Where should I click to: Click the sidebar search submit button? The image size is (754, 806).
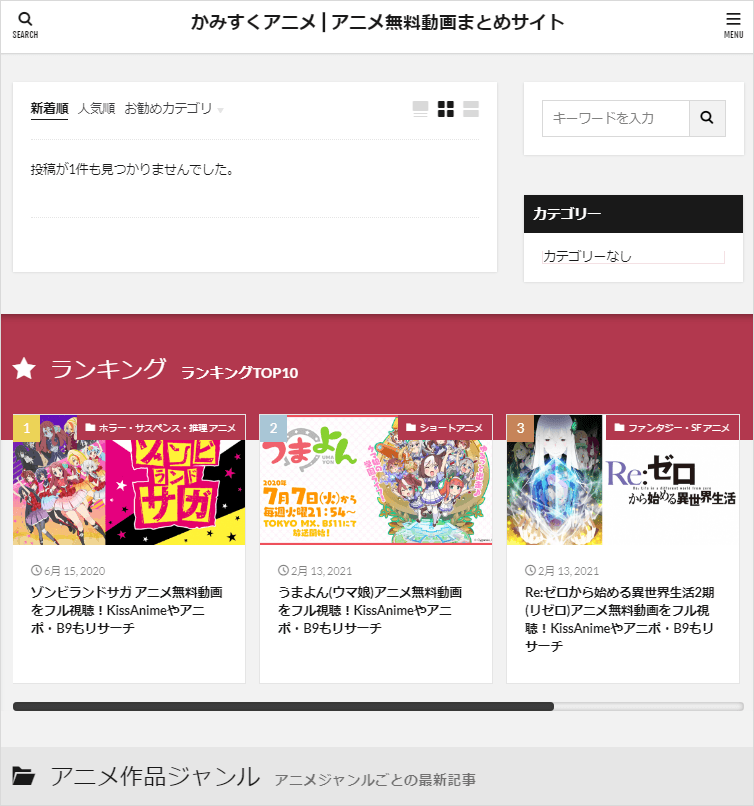(x=707, y=118)
